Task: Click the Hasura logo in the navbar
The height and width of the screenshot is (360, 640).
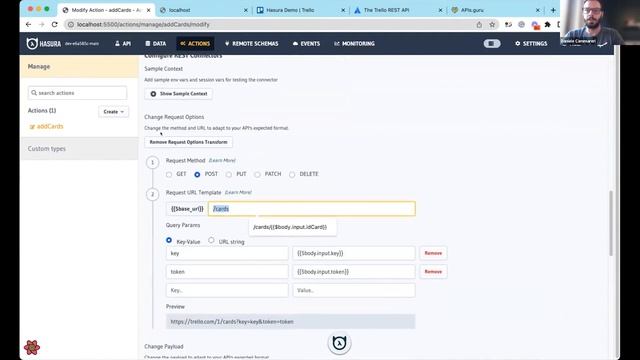Action: click(43, 43)
